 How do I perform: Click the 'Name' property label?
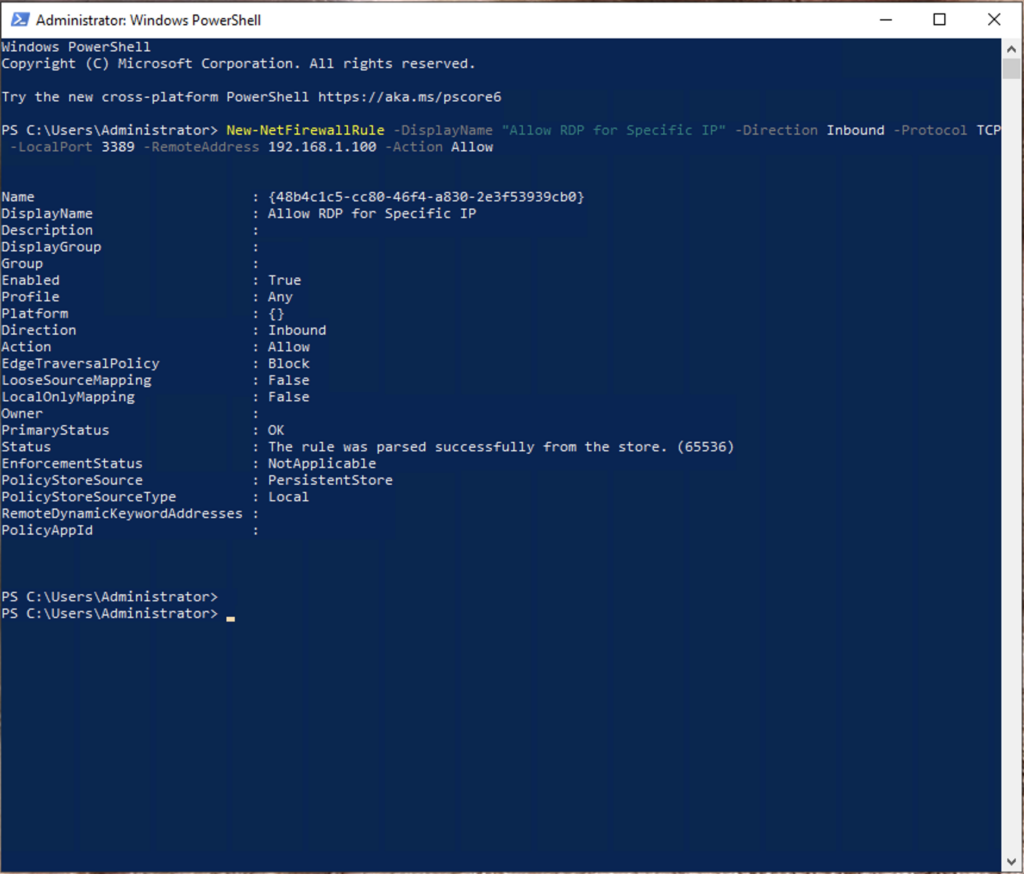(x=18, y=197)
